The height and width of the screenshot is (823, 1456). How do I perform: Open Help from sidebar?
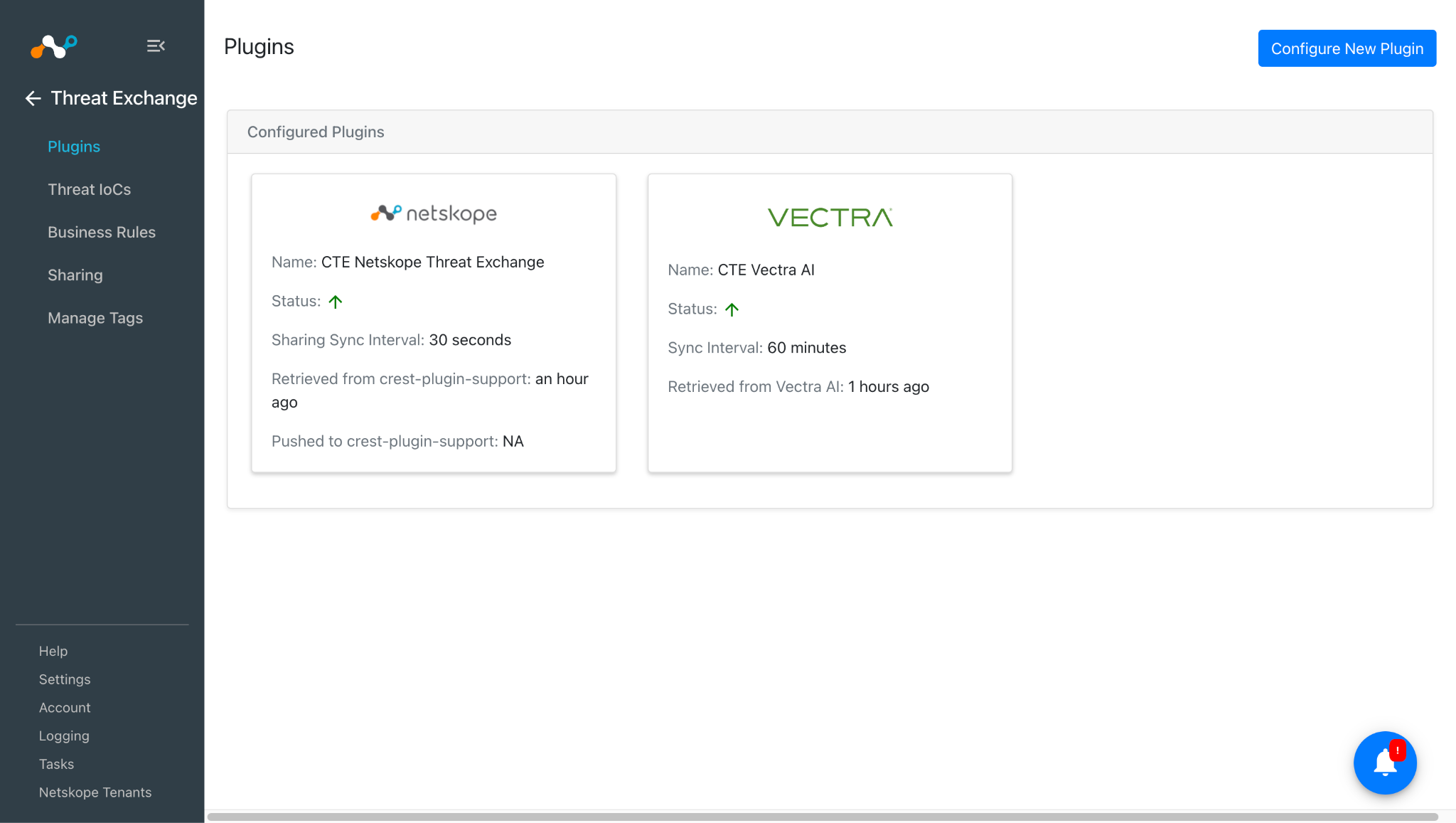(53, 651)
